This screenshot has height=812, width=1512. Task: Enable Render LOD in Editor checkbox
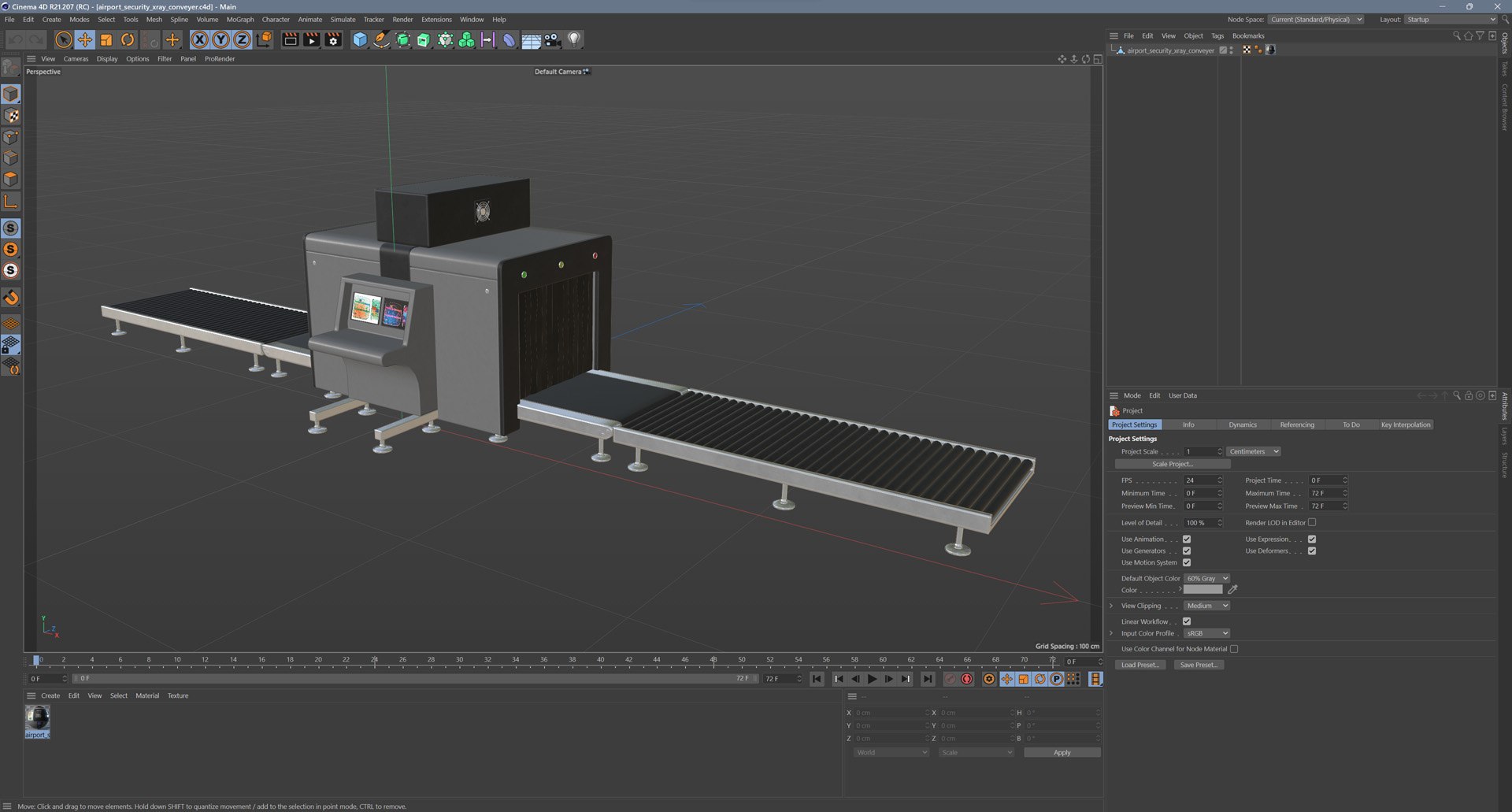[x=1312, y=522]
